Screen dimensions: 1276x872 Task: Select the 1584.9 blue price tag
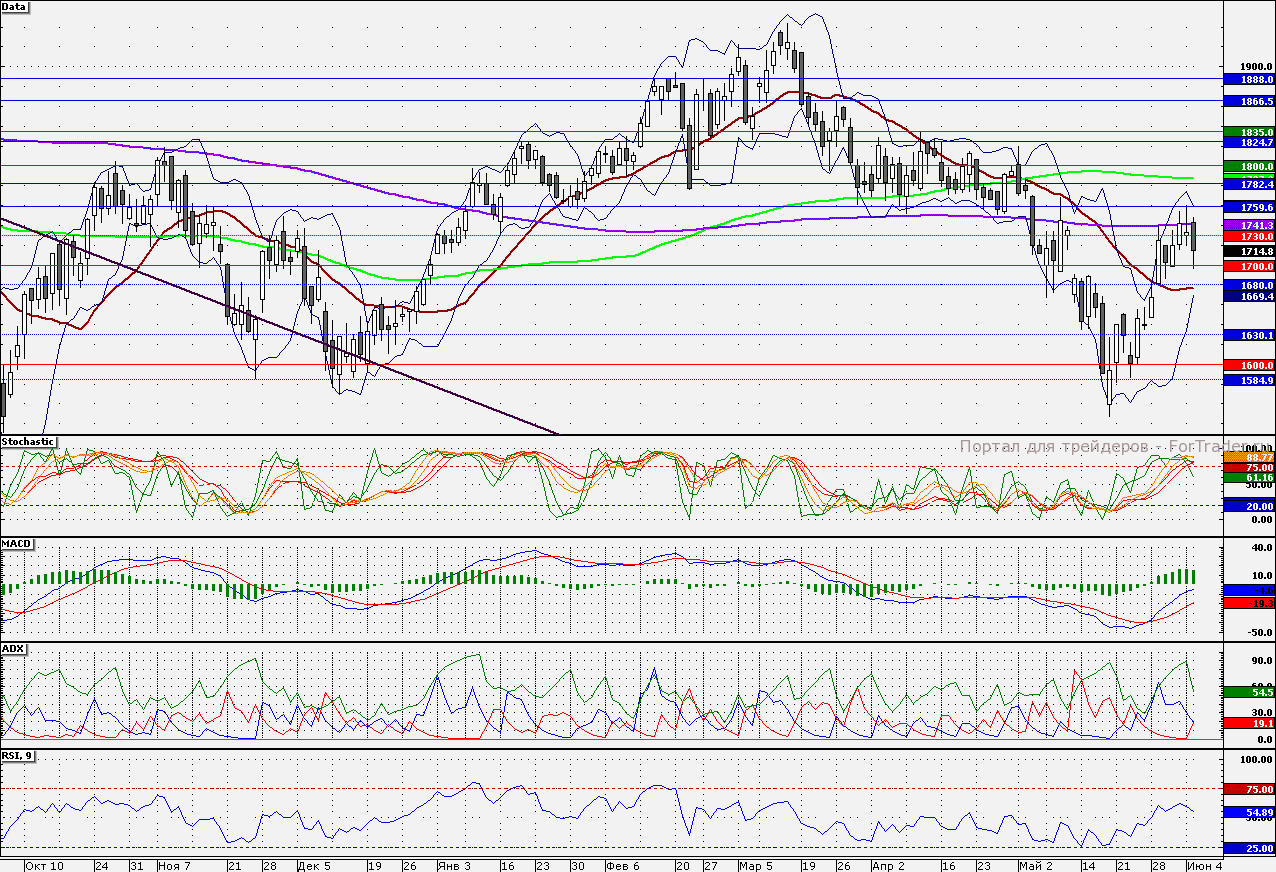click(1249, 380)
